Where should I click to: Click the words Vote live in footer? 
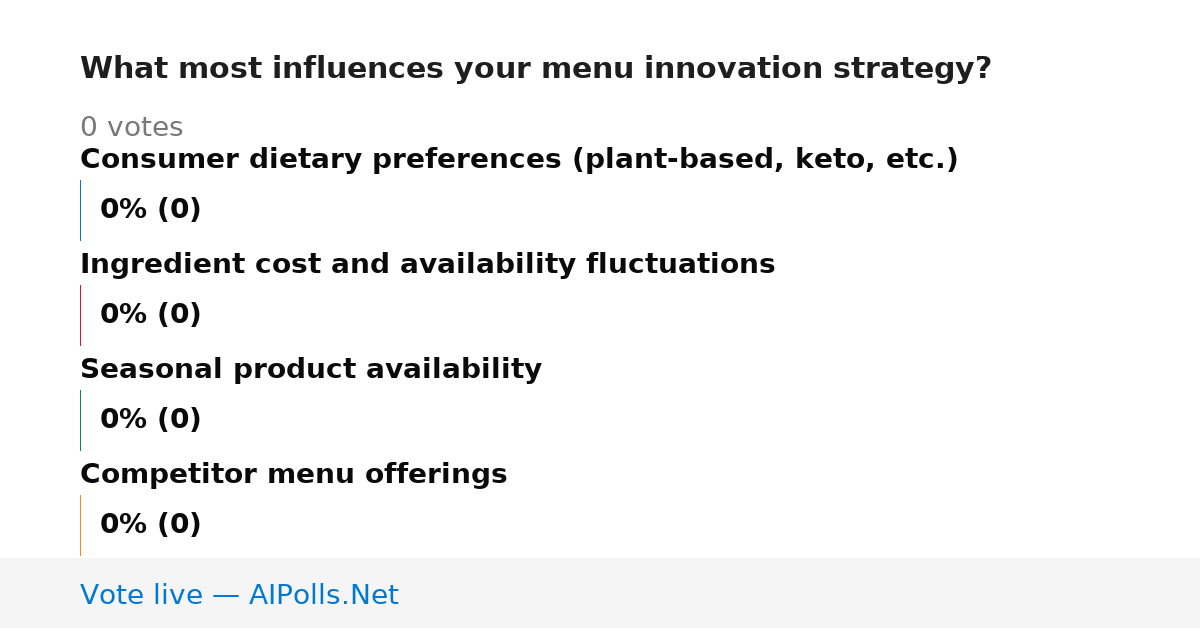142,595
